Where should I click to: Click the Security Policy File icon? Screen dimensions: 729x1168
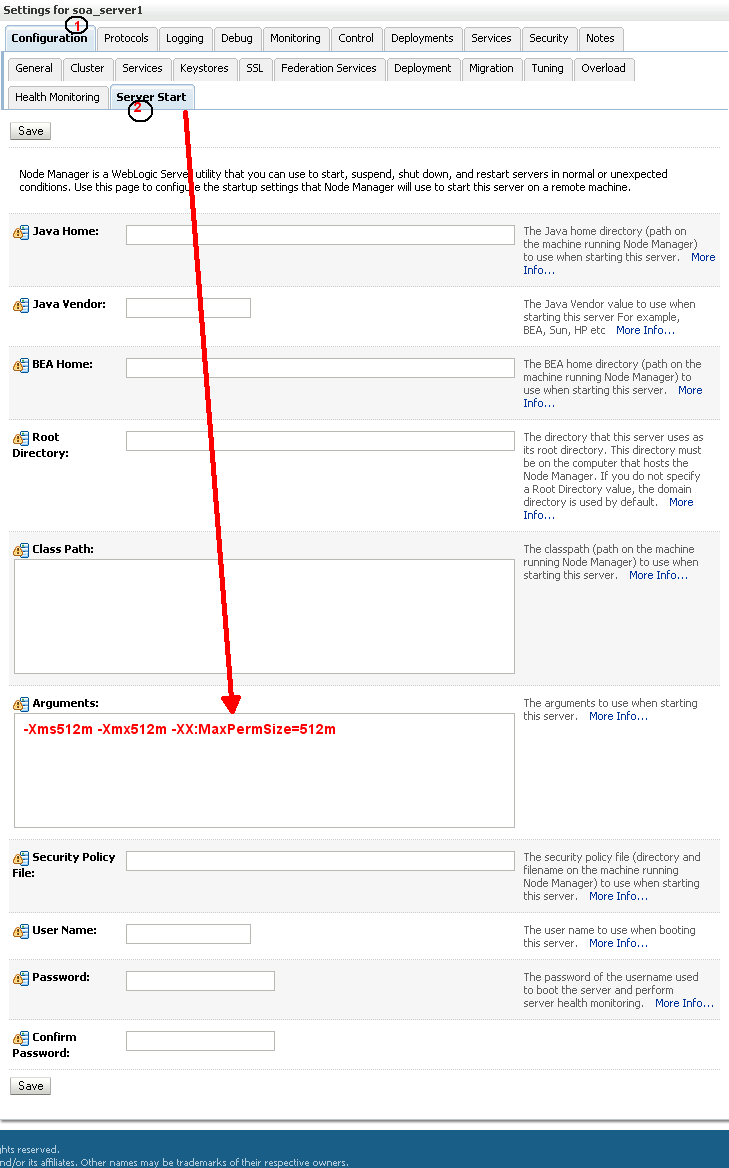(x=21, y=858)
